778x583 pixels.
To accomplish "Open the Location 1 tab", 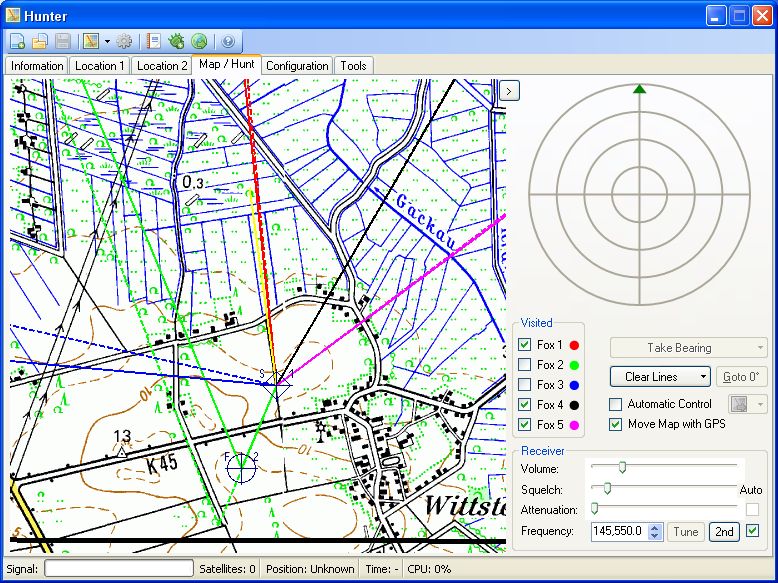I will click(100, 66).
